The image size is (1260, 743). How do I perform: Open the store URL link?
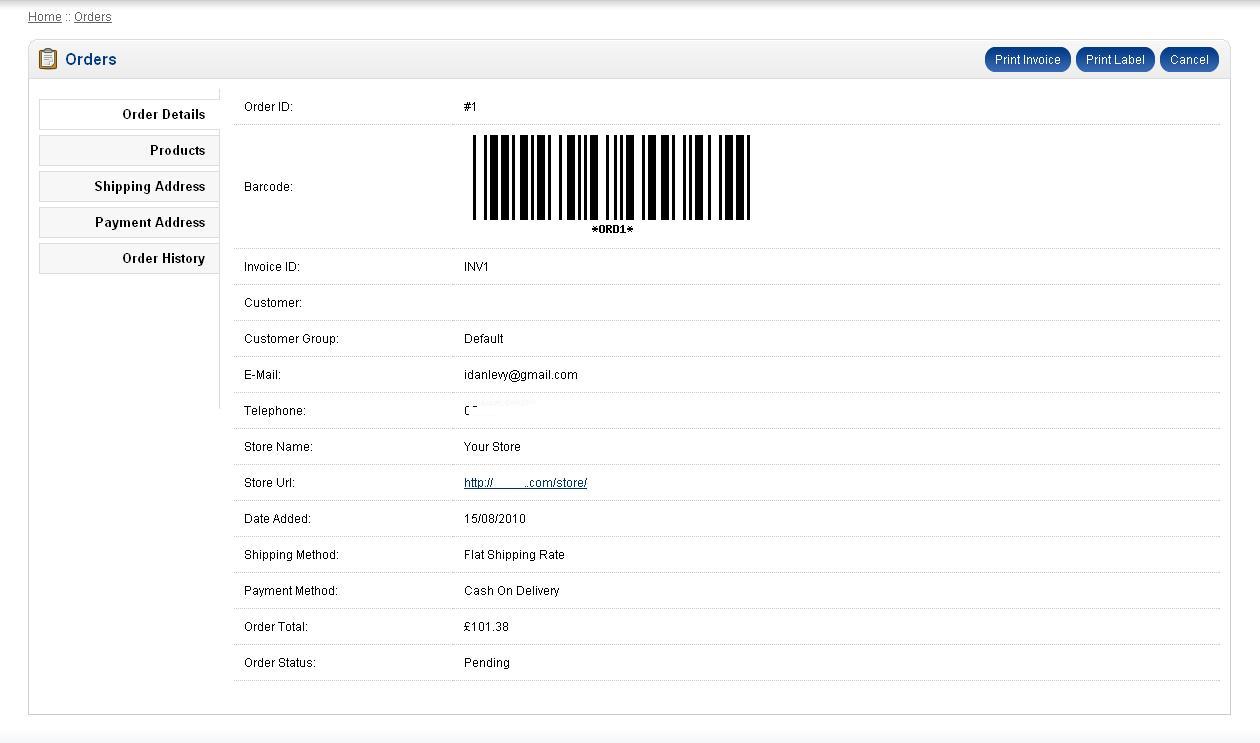pos(525,483)
